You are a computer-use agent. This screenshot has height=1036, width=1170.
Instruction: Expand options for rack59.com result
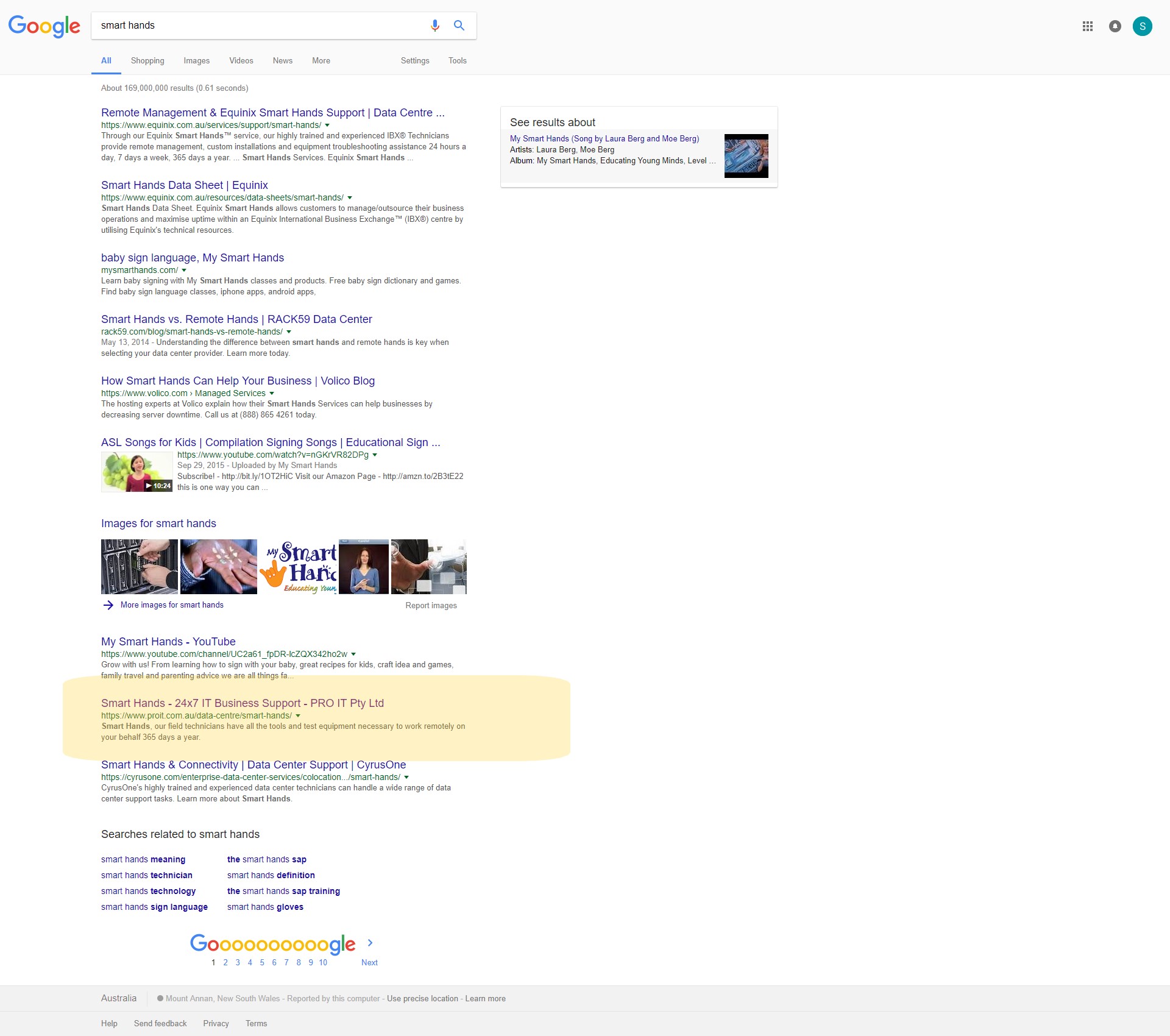[x=289, y=332]
